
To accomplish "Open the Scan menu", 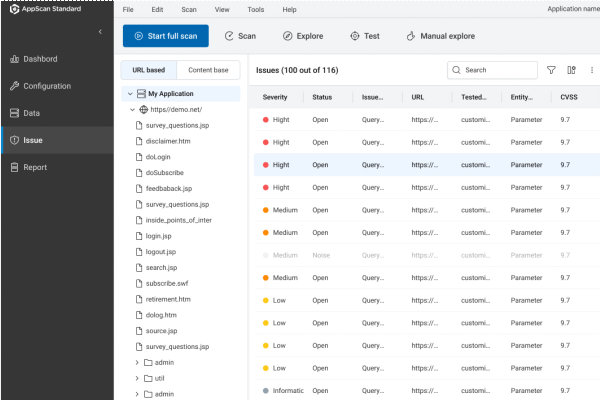I will (x=188, y=9).
